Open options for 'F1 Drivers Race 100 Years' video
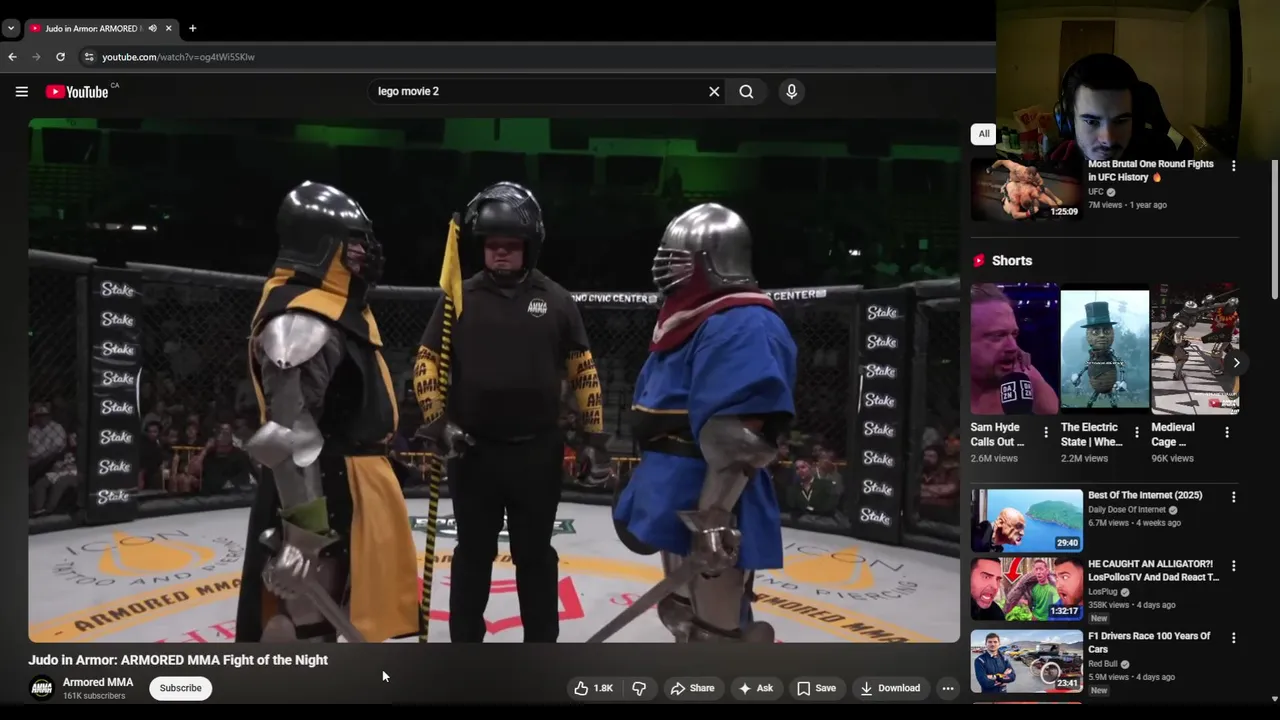 [1233, 638]
